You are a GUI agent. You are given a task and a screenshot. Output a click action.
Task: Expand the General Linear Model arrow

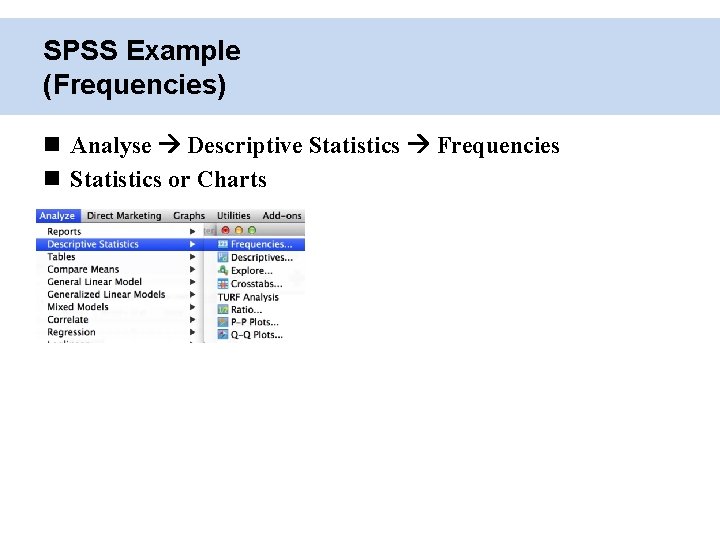pyautogui.click(x=192, y=282)
